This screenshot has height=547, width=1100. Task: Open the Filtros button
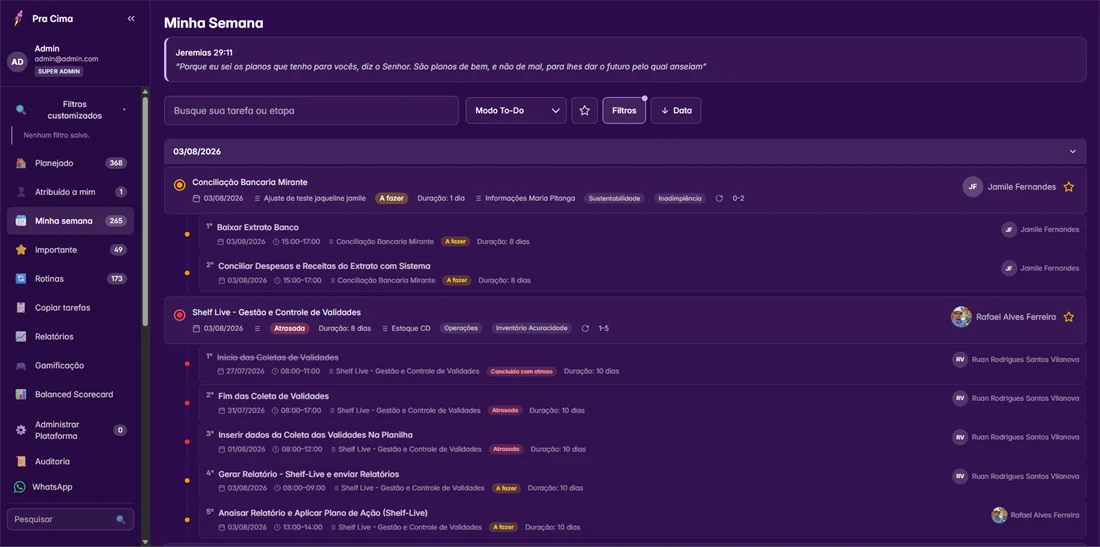click(x=624, y=110)
